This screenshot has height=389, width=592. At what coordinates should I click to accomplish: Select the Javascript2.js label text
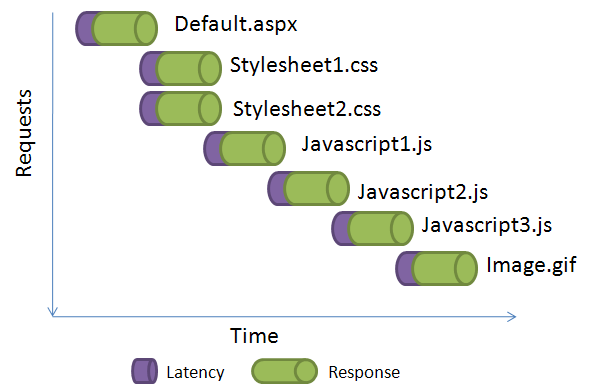pyautogui.click(x=422, y=192)
